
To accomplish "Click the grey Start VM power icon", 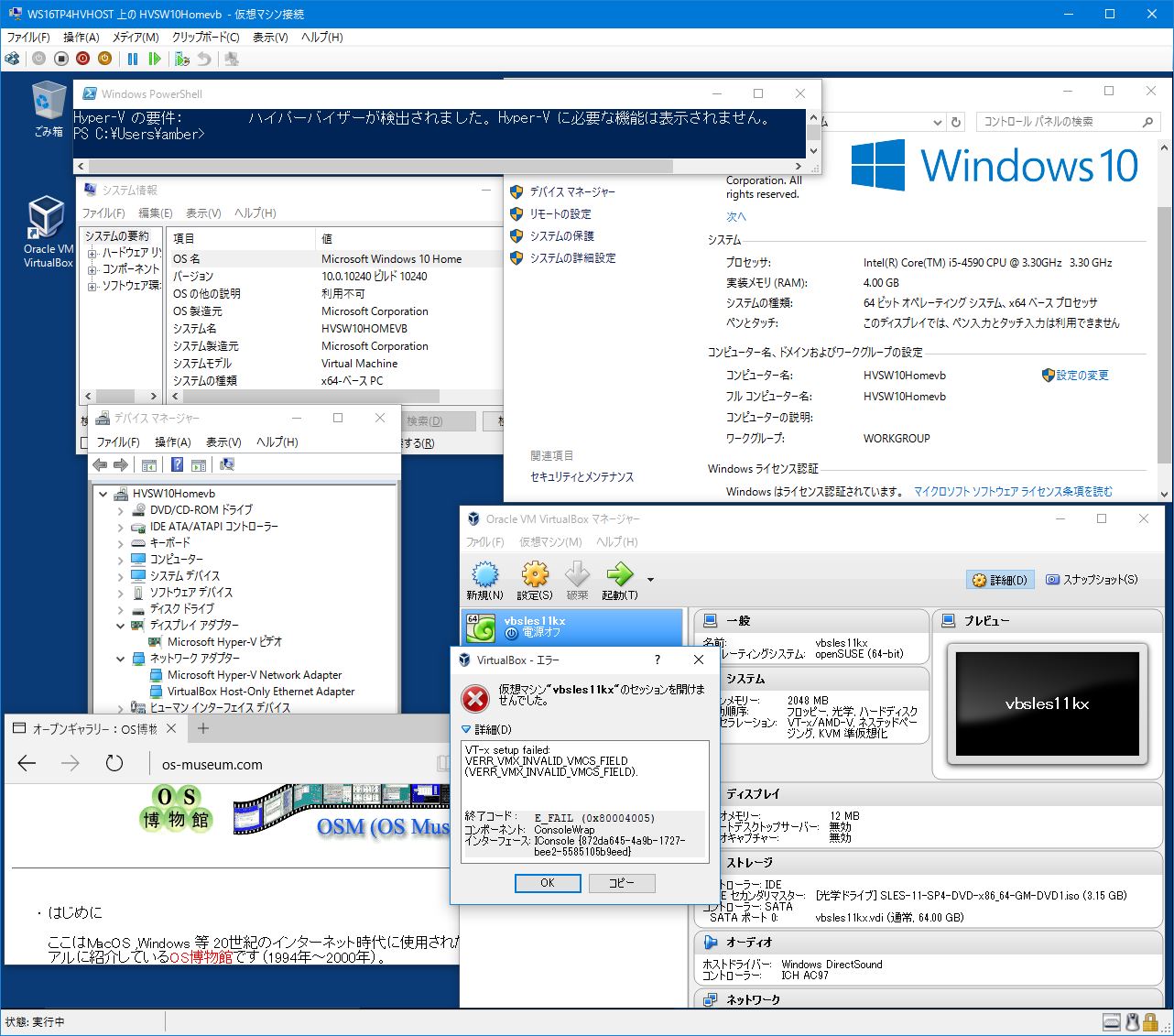I will 38,59.
